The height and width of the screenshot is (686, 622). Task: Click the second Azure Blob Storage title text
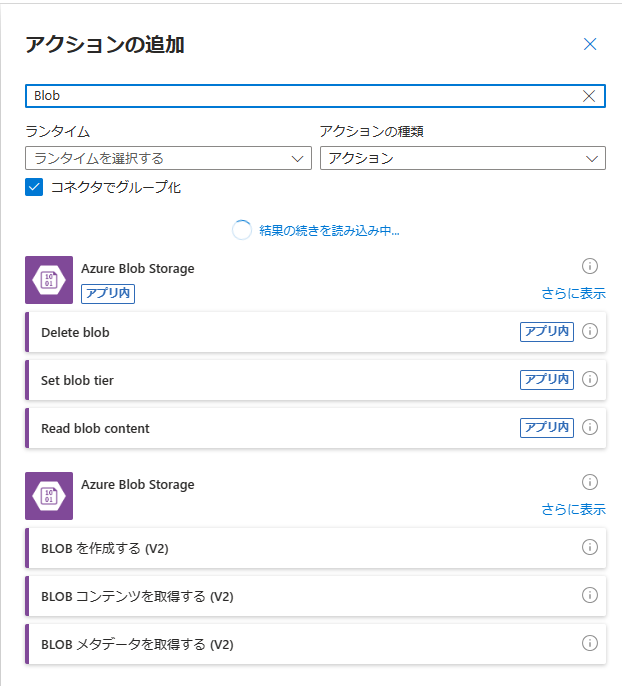coord(138,485)
